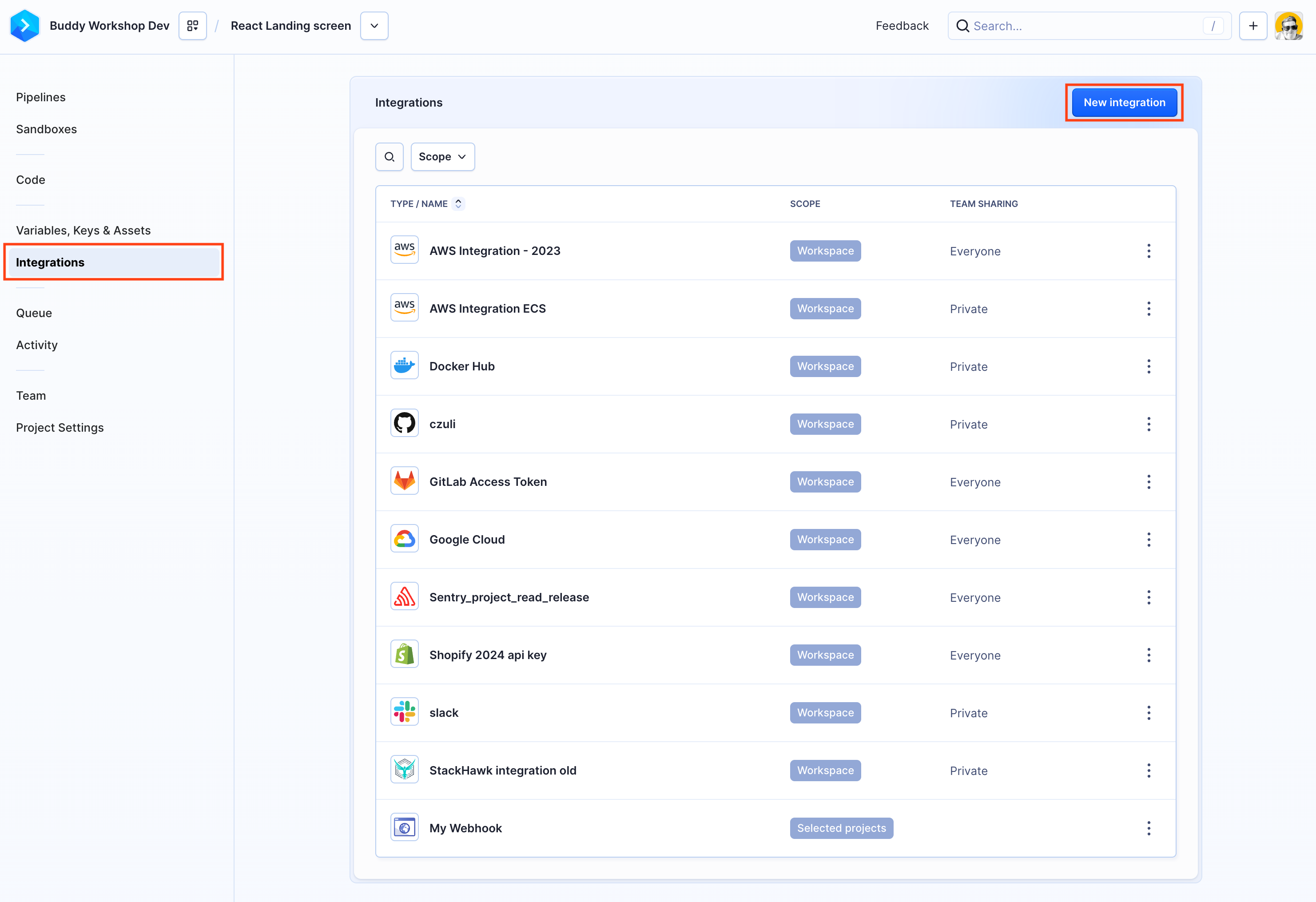Select the Integrations search field

tap(390, 156)
